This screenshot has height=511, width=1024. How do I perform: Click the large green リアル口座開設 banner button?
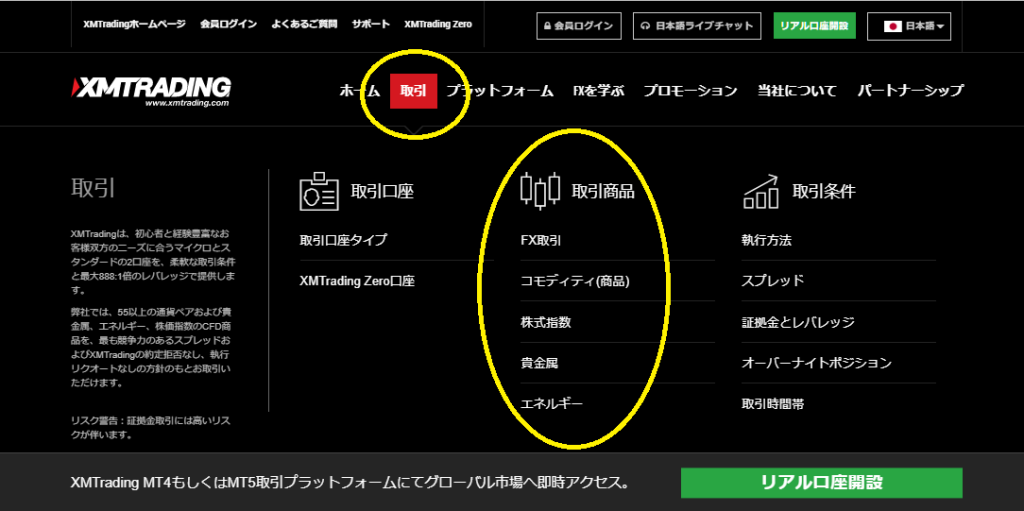pos(821,482)
